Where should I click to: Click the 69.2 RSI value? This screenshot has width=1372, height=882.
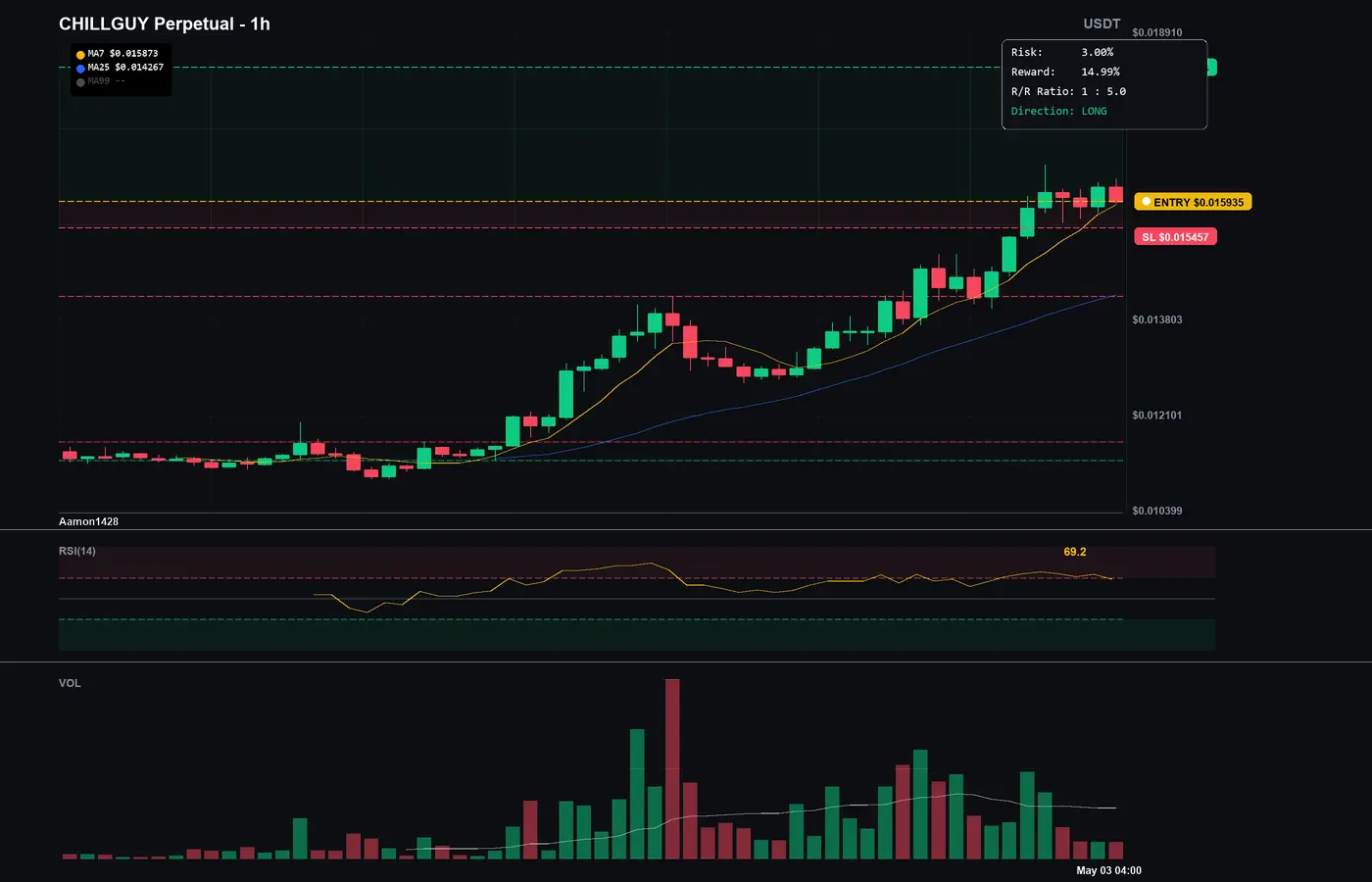point(1075,552)
